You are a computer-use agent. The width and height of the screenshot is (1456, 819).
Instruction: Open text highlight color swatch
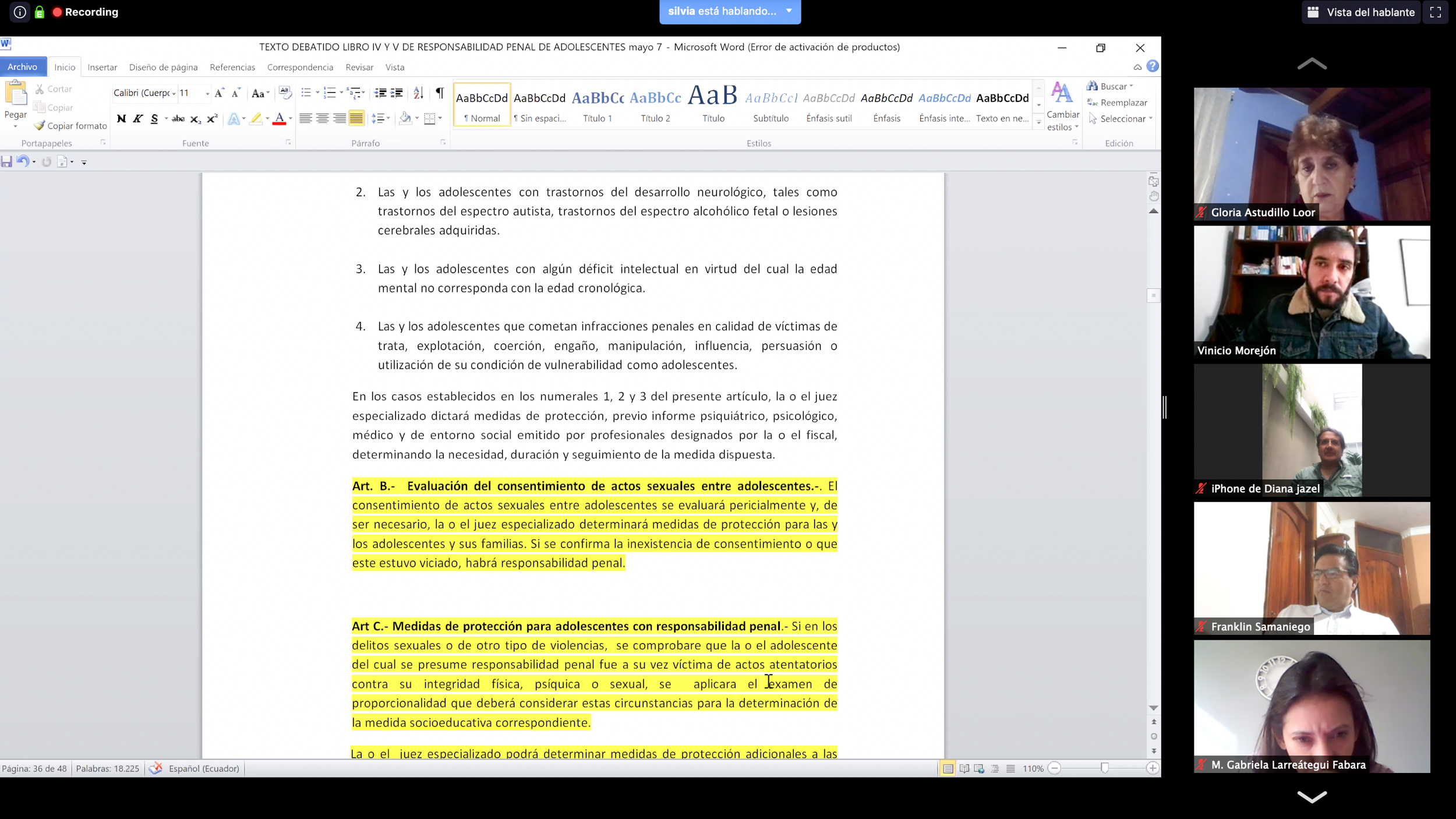256,119
